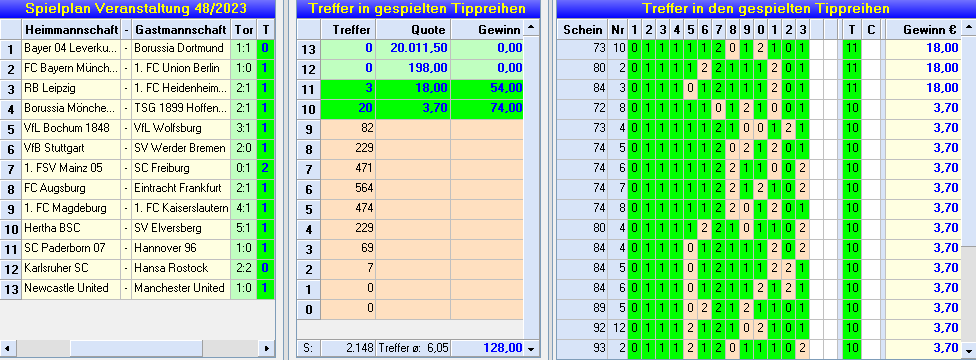The image size is (976, 360).
Task: Select Newcastle United cell
Action: 72,288
